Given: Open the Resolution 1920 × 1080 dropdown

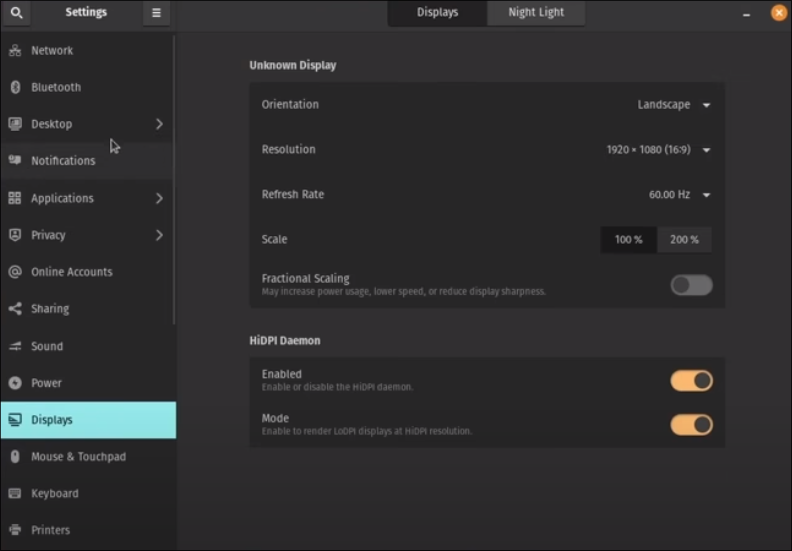Looking at the screenshot, I should tap(658, 149).
